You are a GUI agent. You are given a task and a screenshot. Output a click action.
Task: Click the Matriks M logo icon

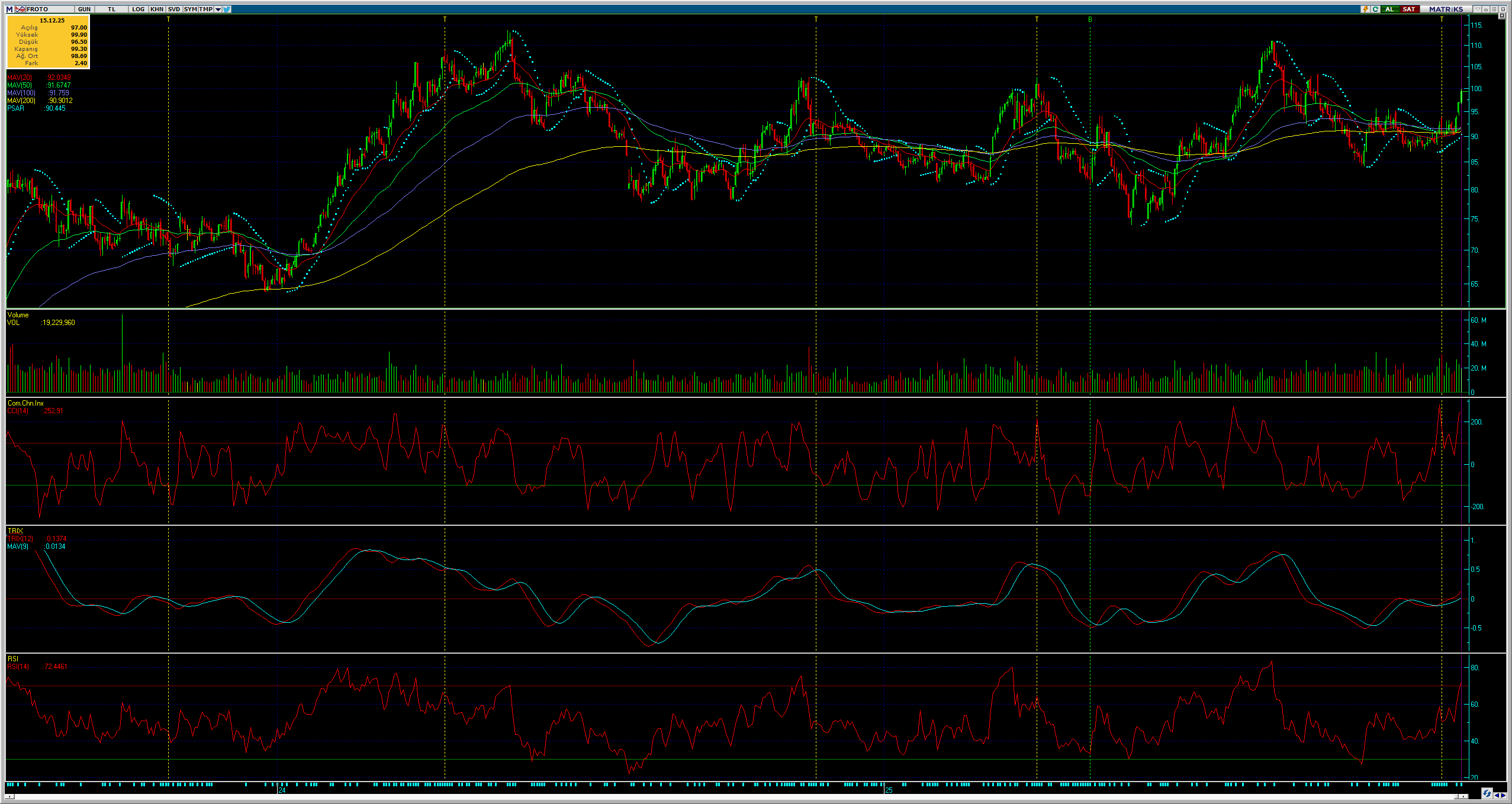[x=9, y=9]
